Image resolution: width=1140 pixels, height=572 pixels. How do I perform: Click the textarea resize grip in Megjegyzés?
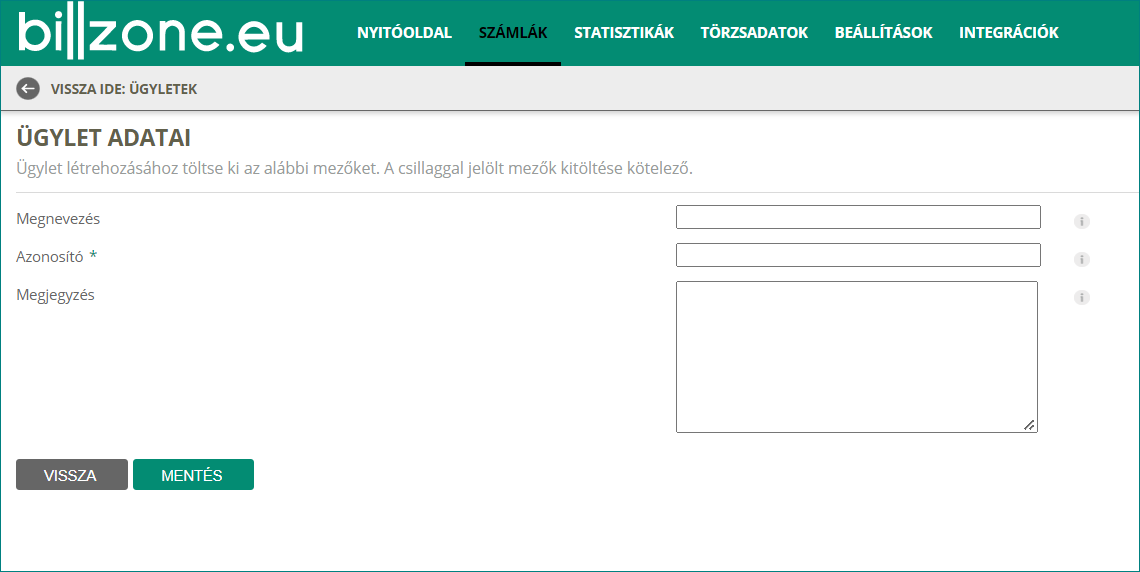[1029, 424]
